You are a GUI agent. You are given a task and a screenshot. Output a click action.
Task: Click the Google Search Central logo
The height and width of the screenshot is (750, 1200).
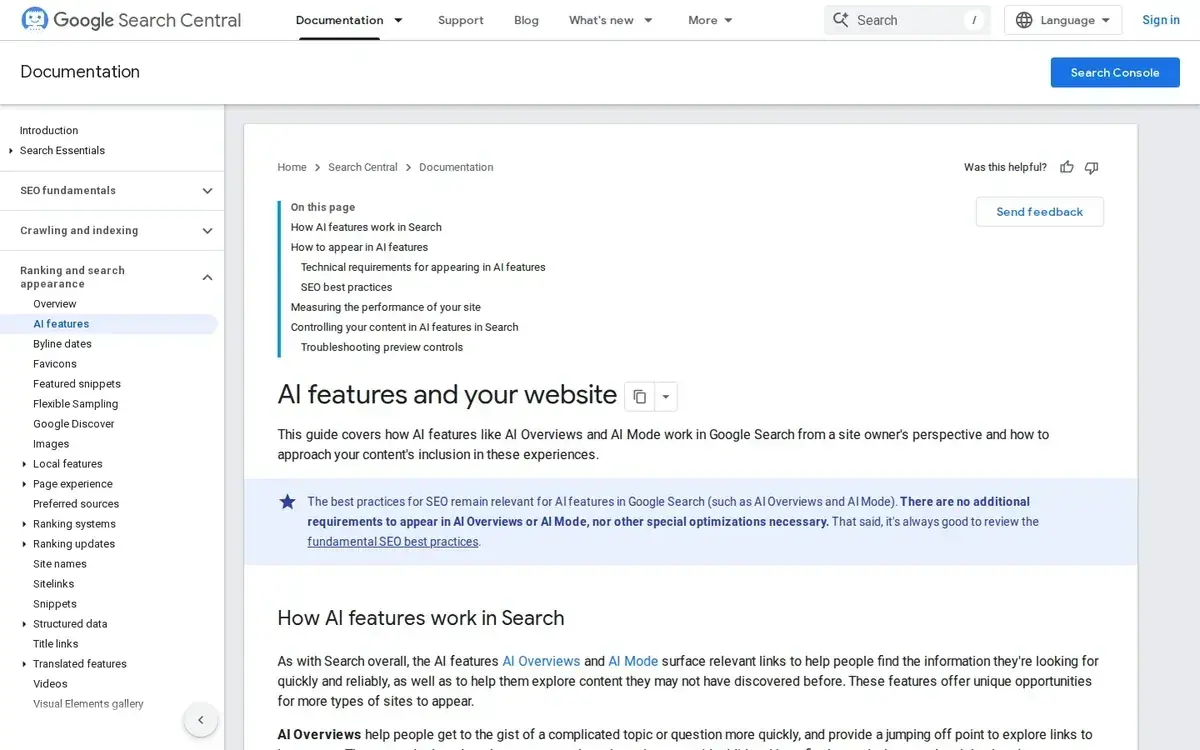pyautogui.click(x=131, y=20)
